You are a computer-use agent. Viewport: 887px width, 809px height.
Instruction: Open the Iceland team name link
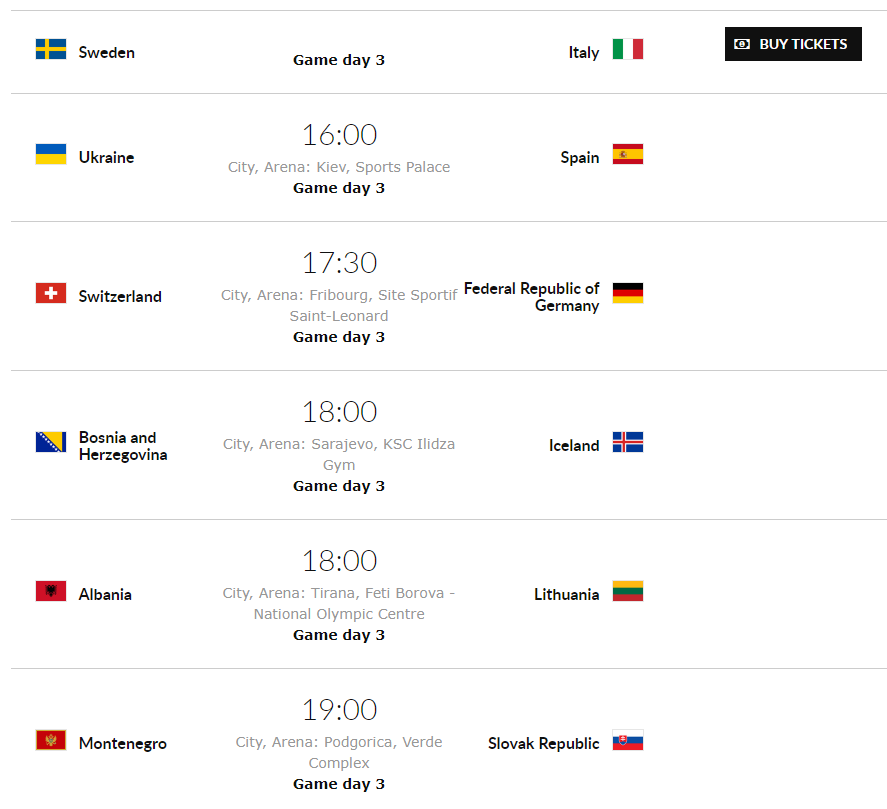tap(574, 446)
